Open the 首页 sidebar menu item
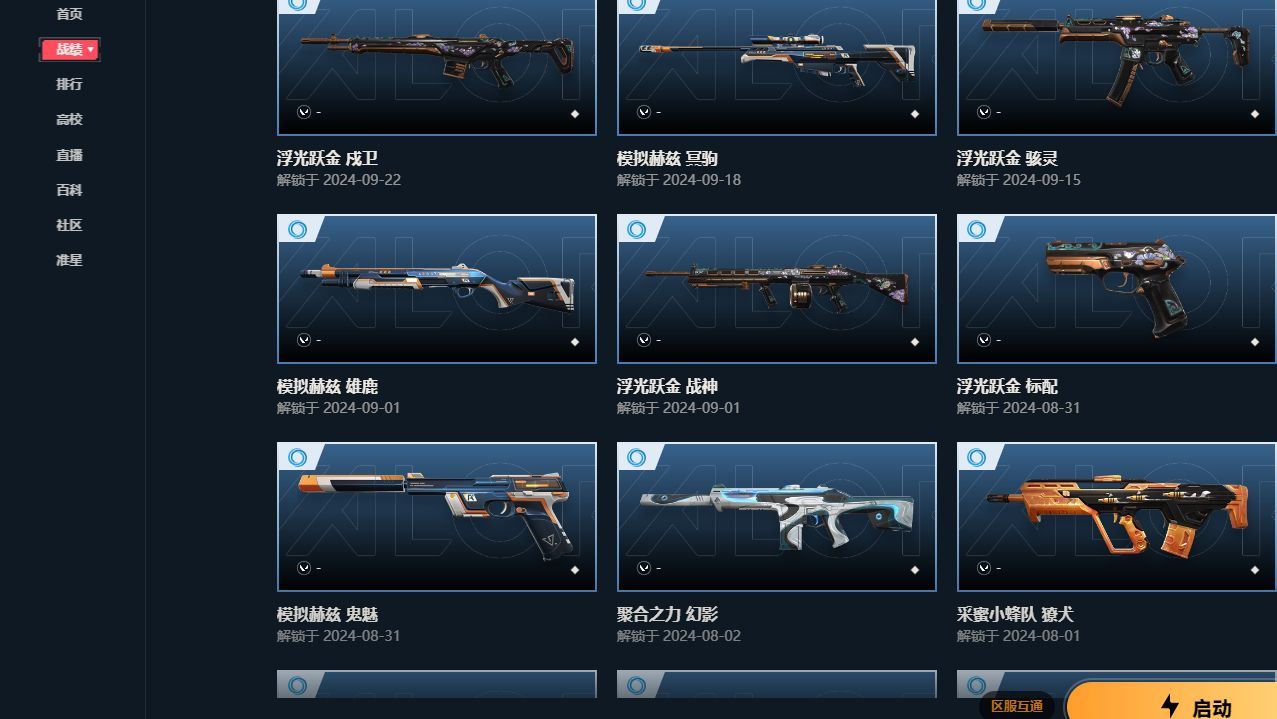 point(69,14)
